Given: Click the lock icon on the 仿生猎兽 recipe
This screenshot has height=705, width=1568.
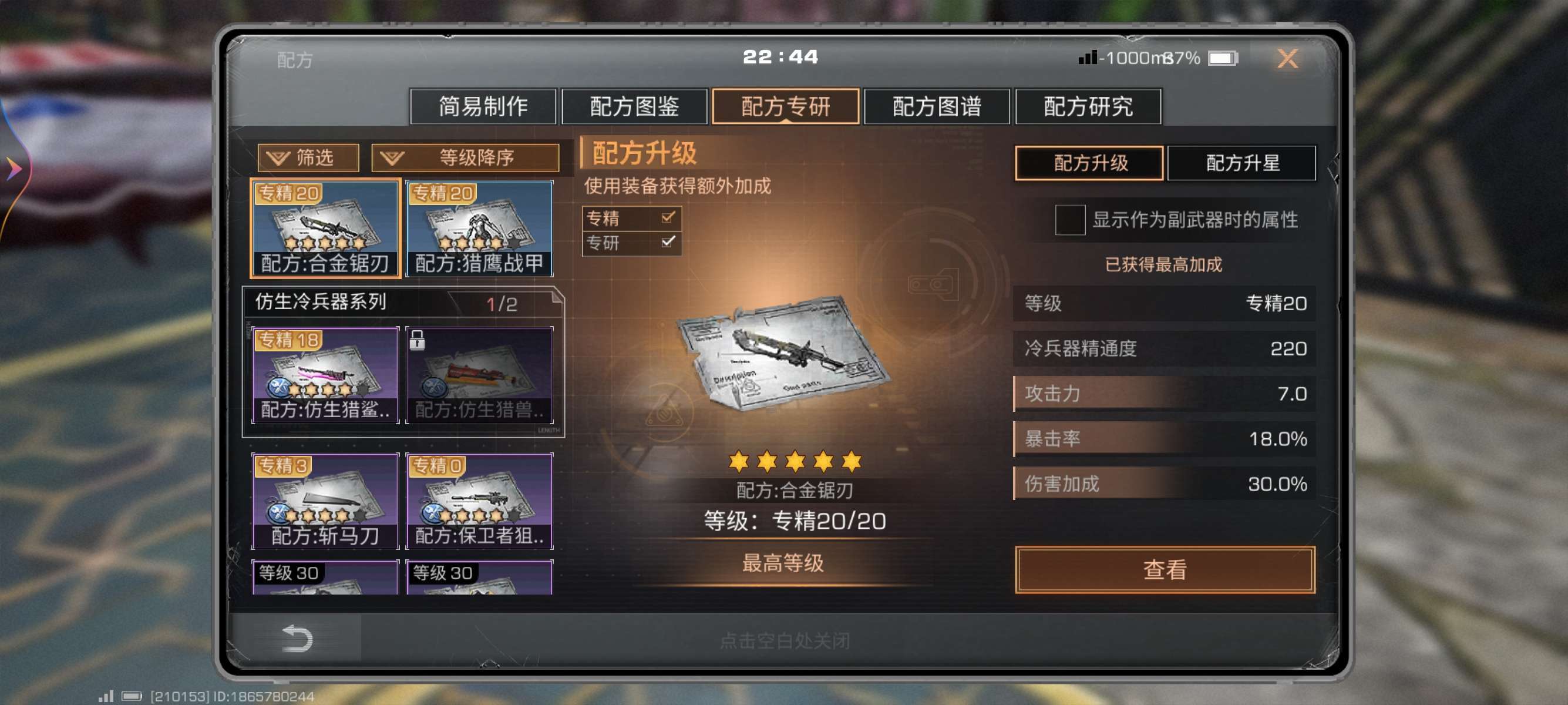Looking at the screenshot, I should tap(417, 340).
